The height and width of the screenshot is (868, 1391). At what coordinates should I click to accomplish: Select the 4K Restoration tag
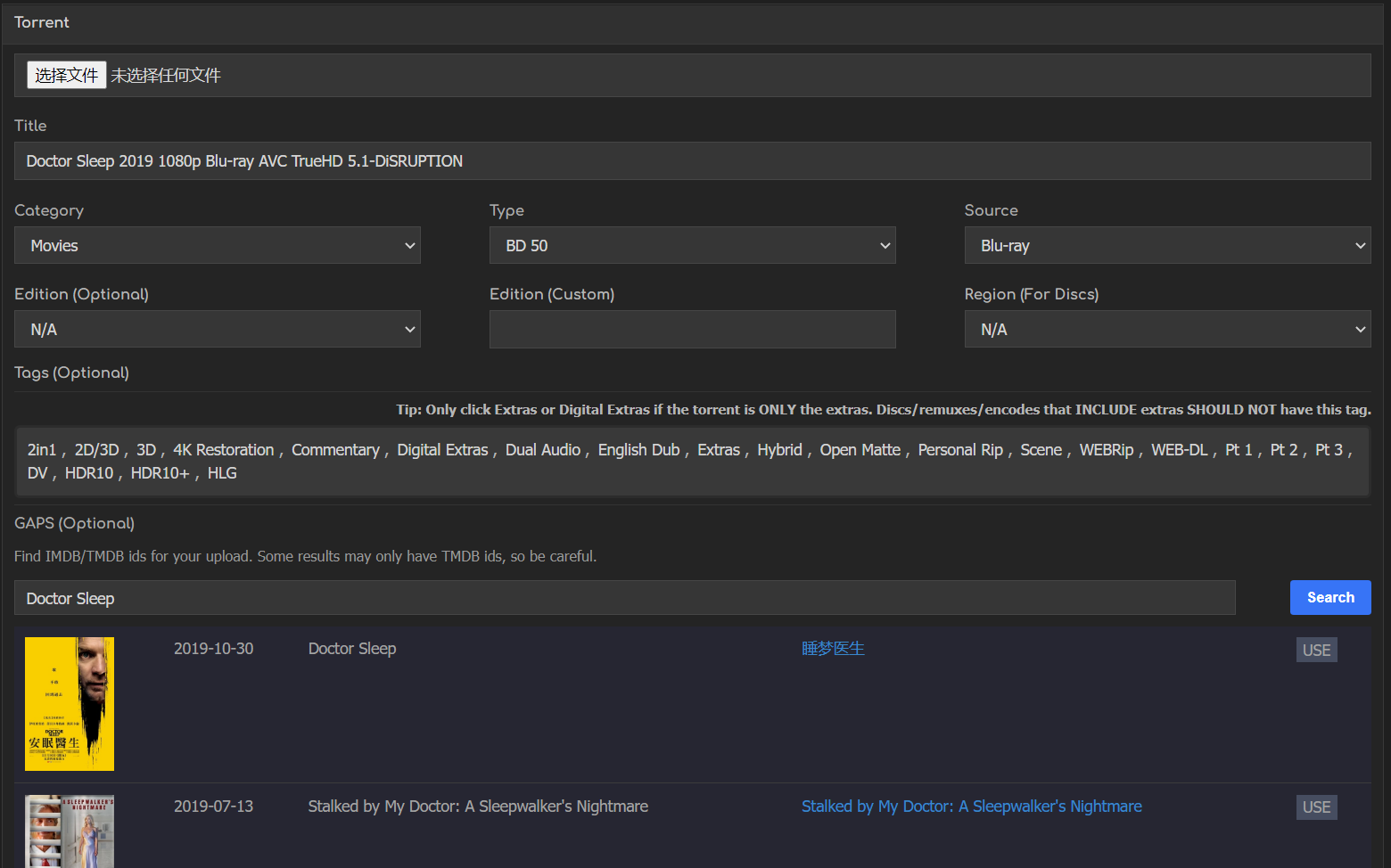[224, 450]
